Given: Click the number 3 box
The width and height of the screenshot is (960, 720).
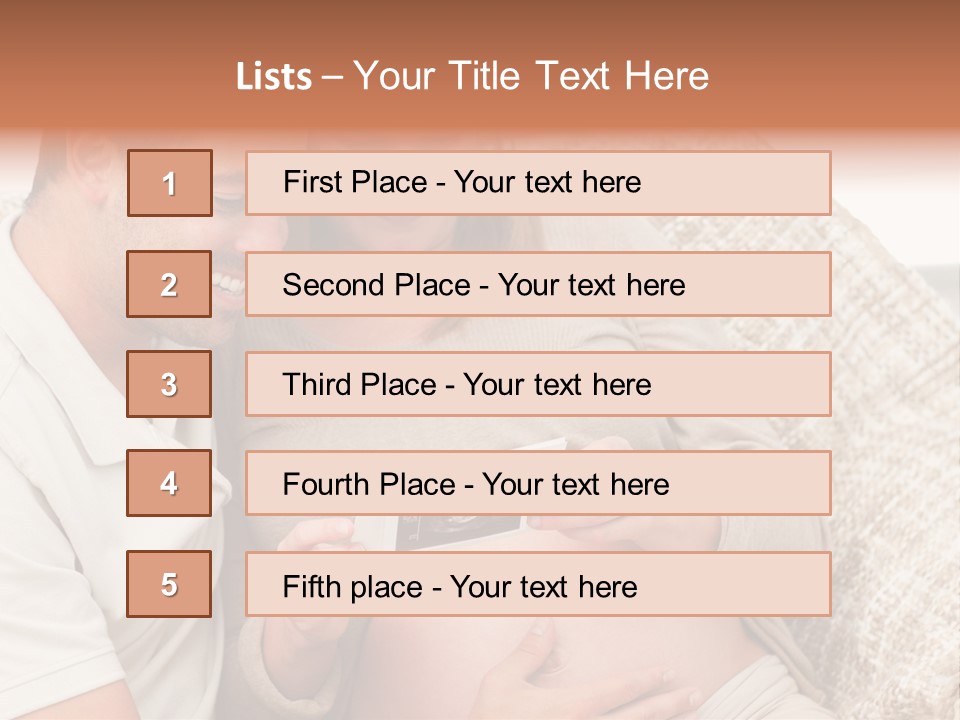Looking at the screenshot, I should pos(169,384).
